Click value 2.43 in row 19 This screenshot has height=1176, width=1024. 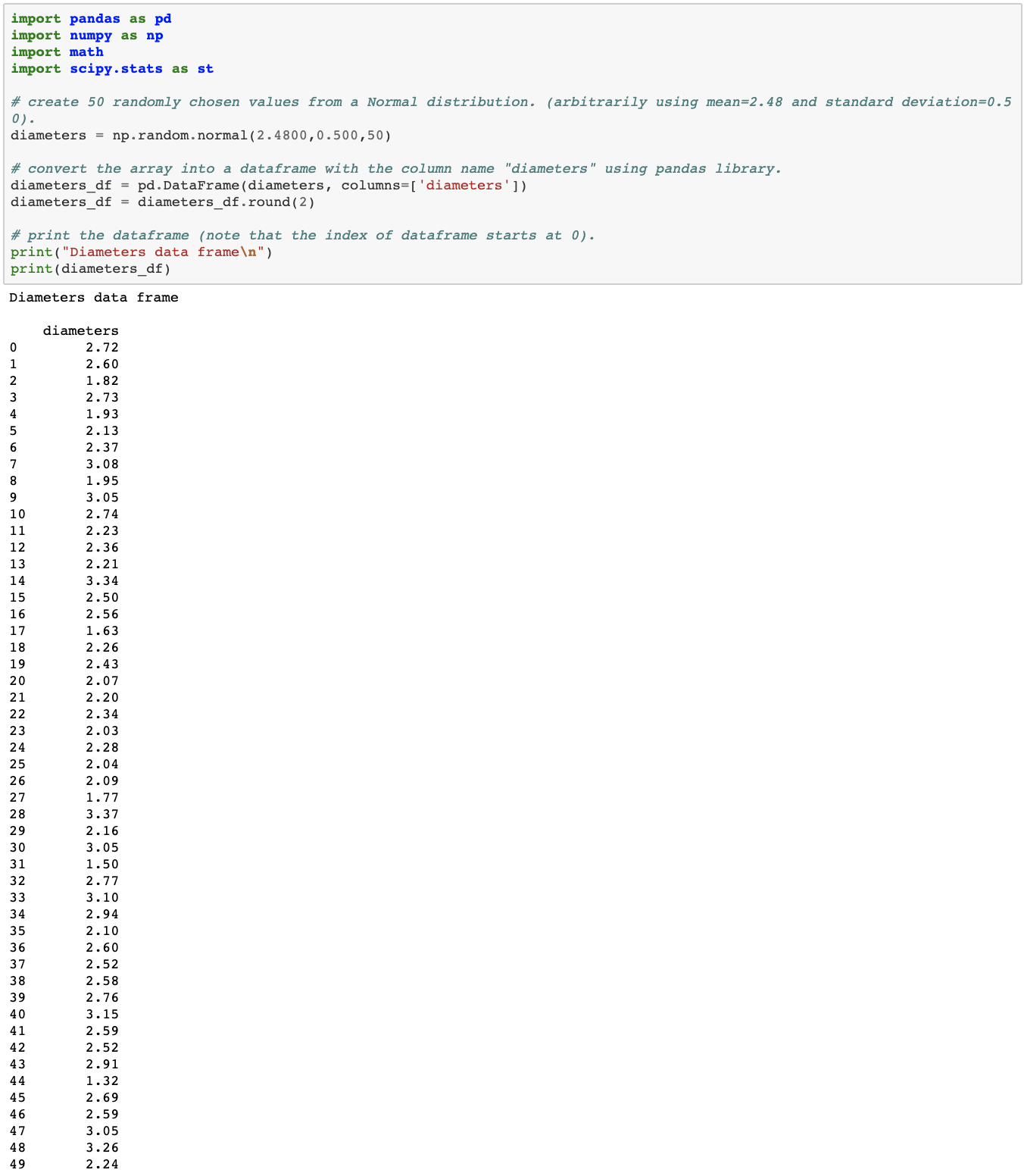(102, 665)
